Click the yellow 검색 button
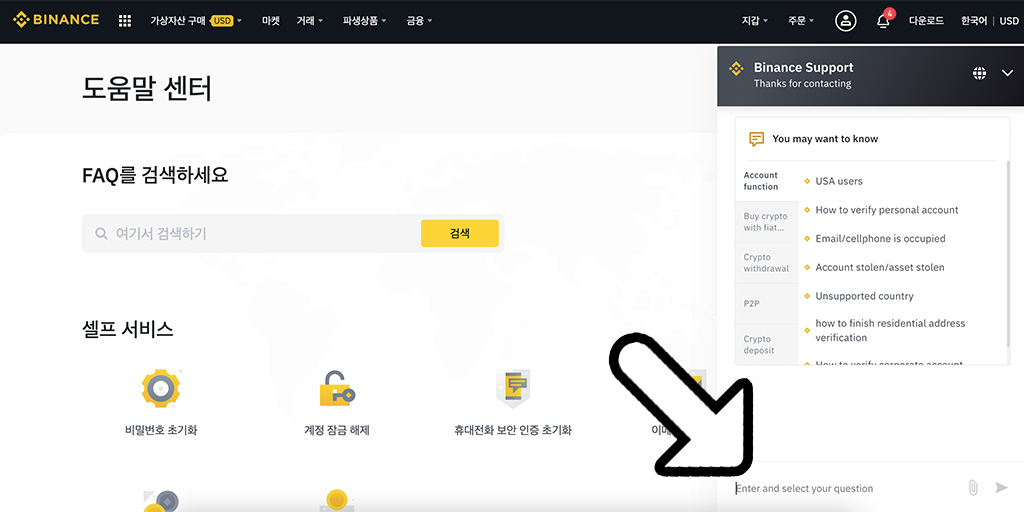The height and width of the screenshot is (512, 1024). [460, 233]
